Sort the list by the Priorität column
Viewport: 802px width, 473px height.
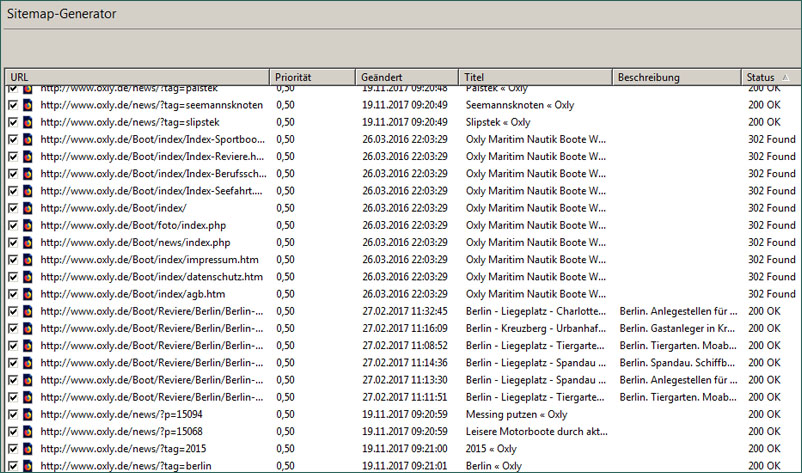tap(312, 77)
